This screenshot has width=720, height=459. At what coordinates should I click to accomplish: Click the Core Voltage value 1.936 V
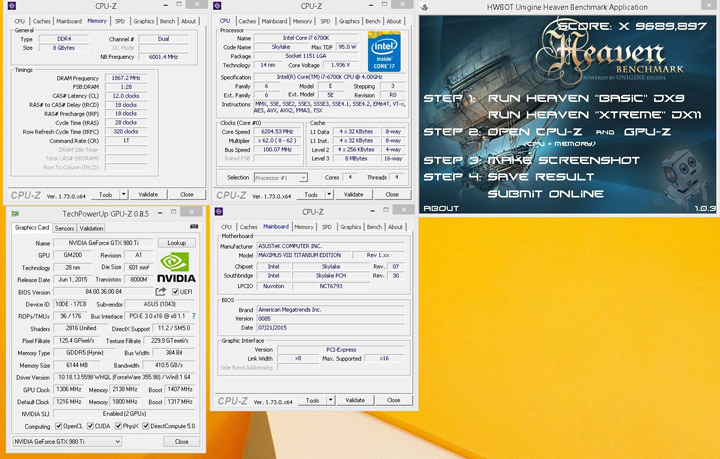[341, 65]
